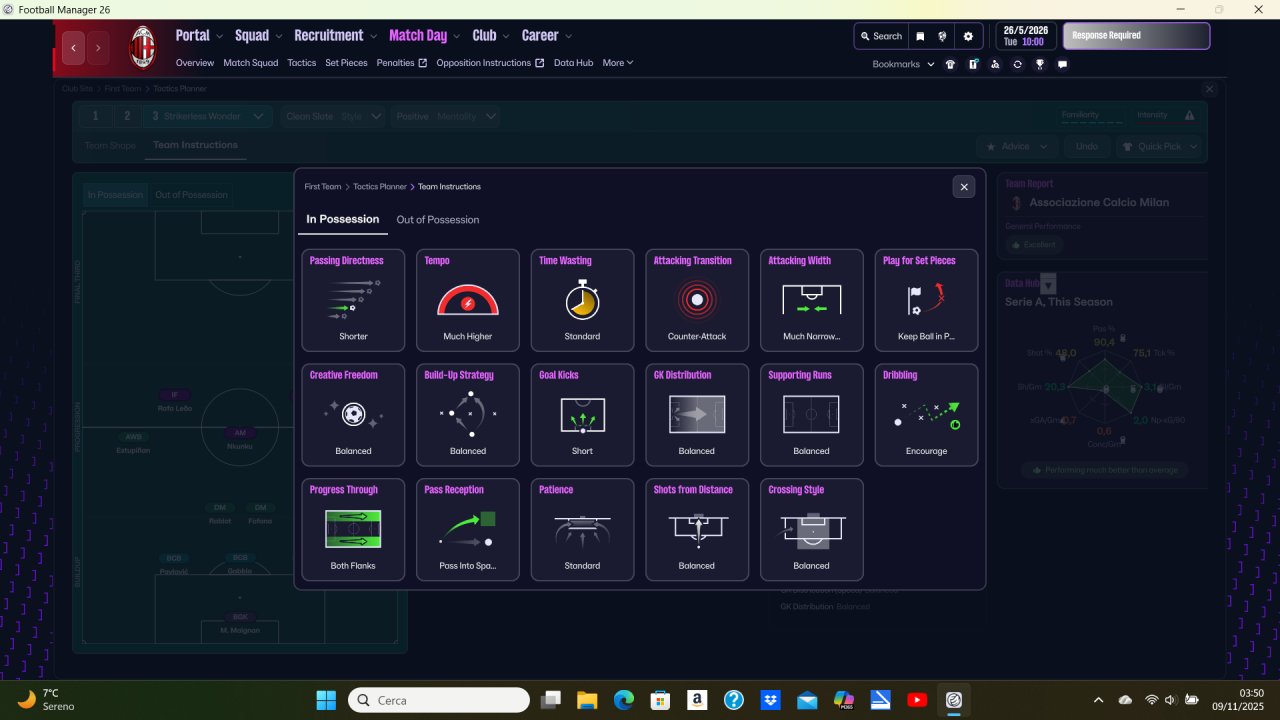Open the date and time panel

(x=1024, y=36)
